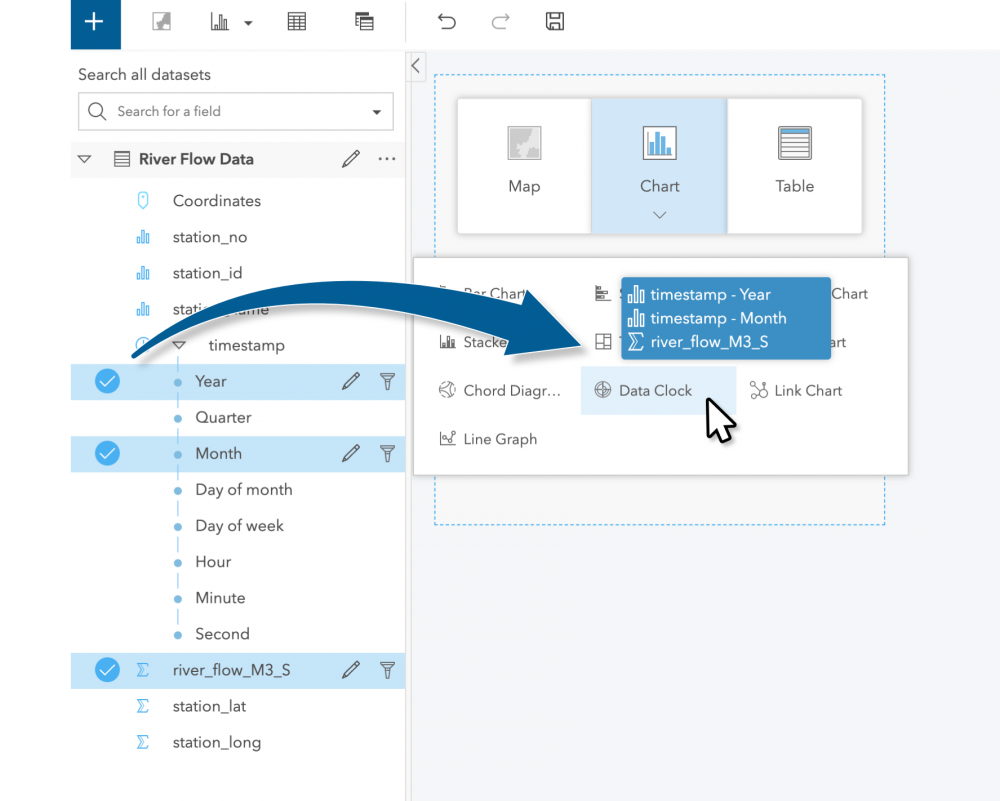Filter the river_flow_M3_S field
This screenshot has width=1000, height=801.
387,670
